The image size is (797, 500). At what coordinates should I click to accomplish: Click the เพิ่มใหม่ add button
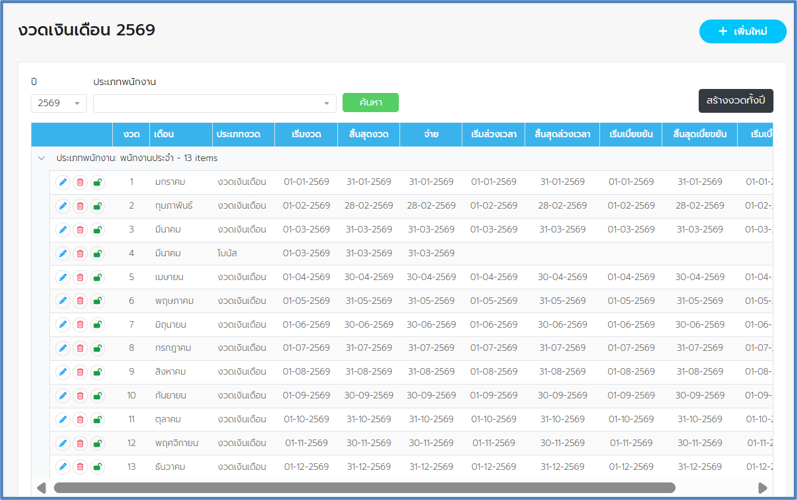click(743, 32)
